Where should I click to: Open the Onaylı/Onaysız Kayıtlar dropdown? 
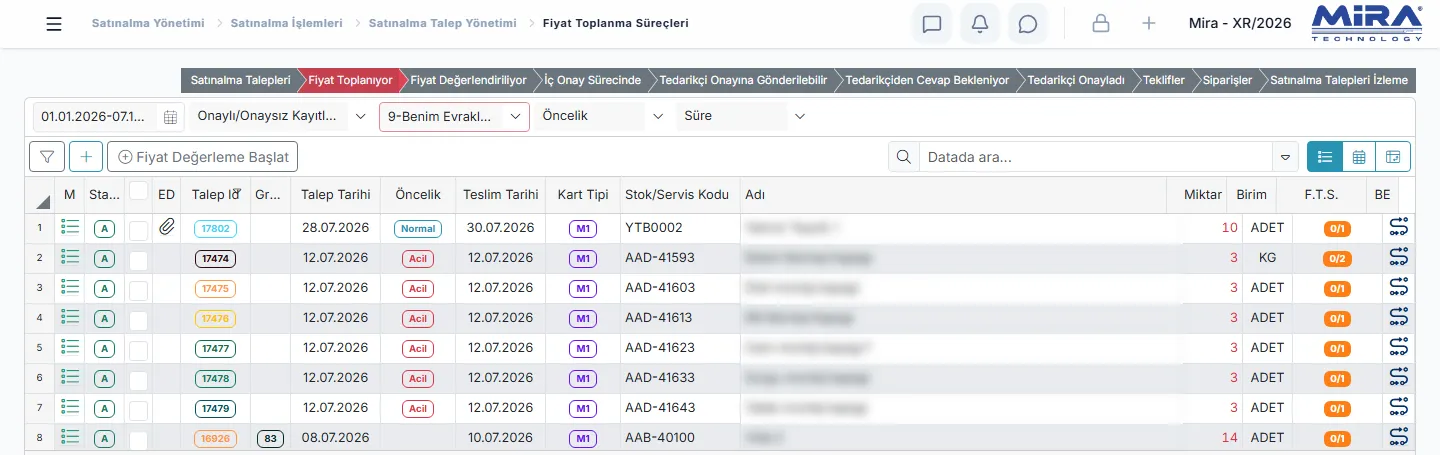click(x=282, y=116)
